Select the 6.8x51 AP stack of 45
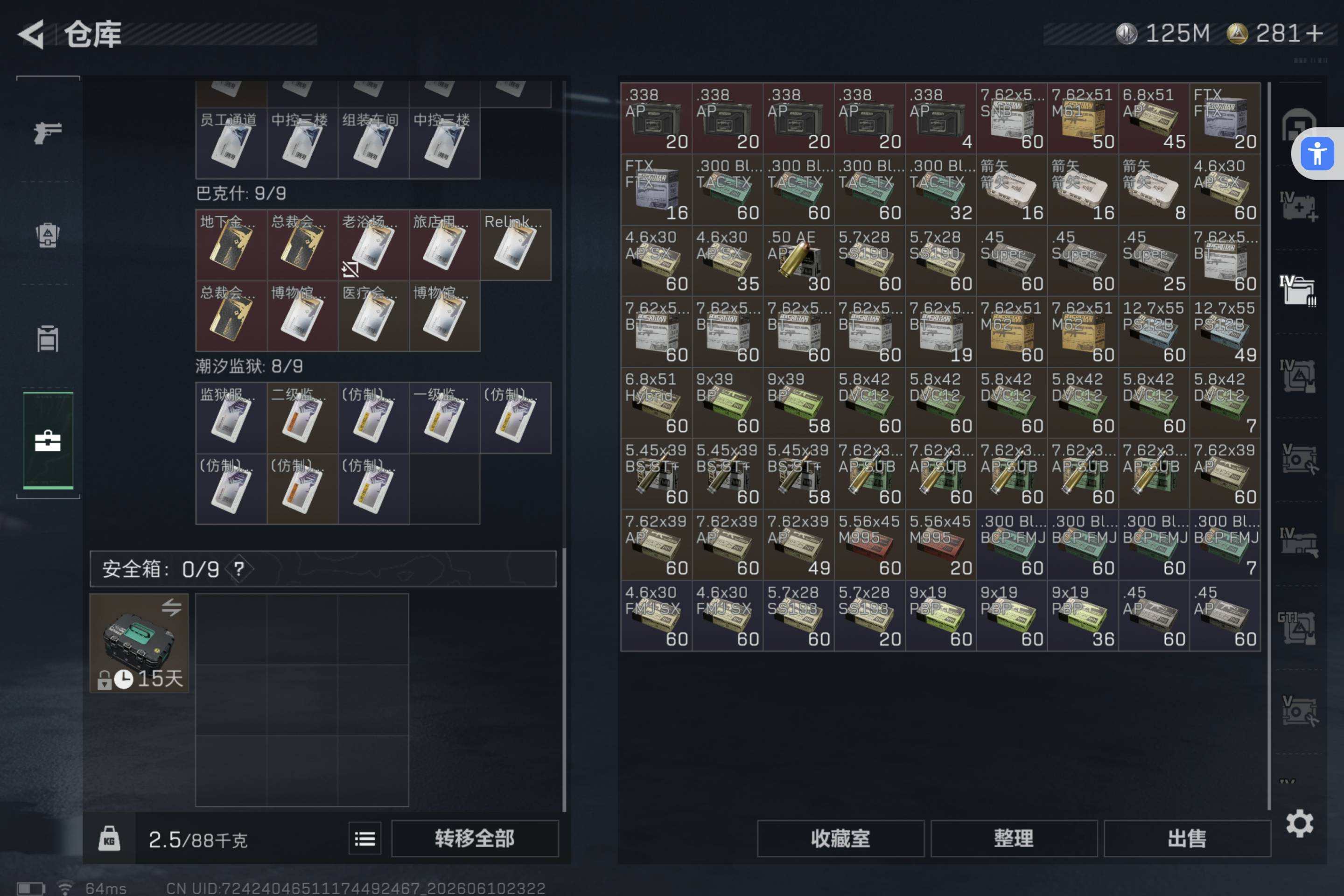1344x896 pixels. click(1154, 118)
